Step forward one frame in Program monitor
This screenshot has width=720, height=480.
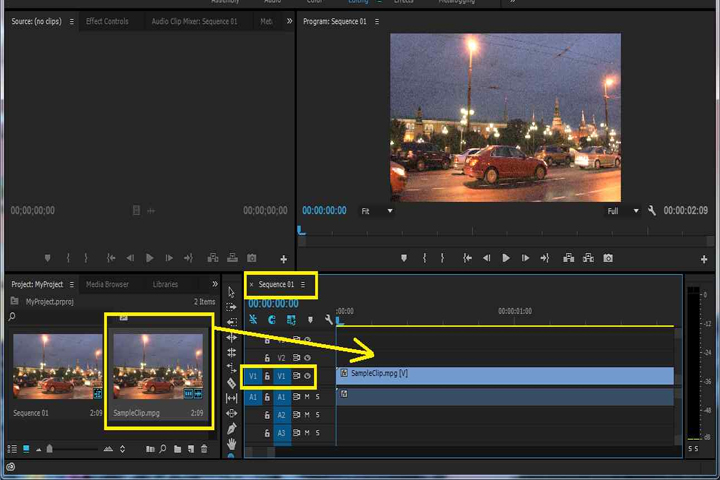(525, 258)
